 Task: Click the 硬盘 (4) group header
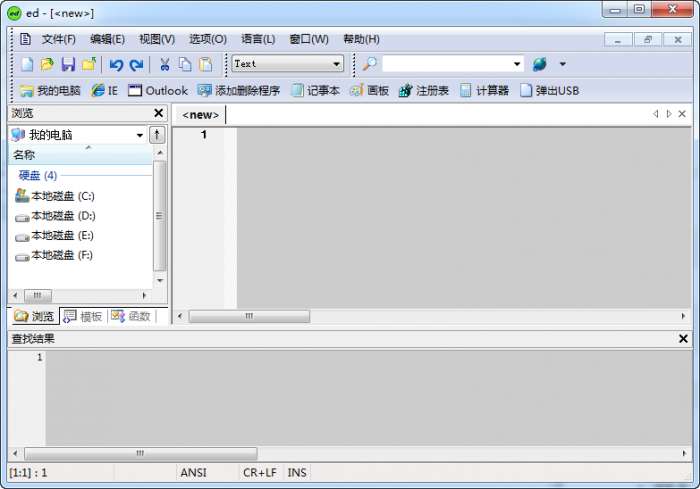[x=38, y=176]
